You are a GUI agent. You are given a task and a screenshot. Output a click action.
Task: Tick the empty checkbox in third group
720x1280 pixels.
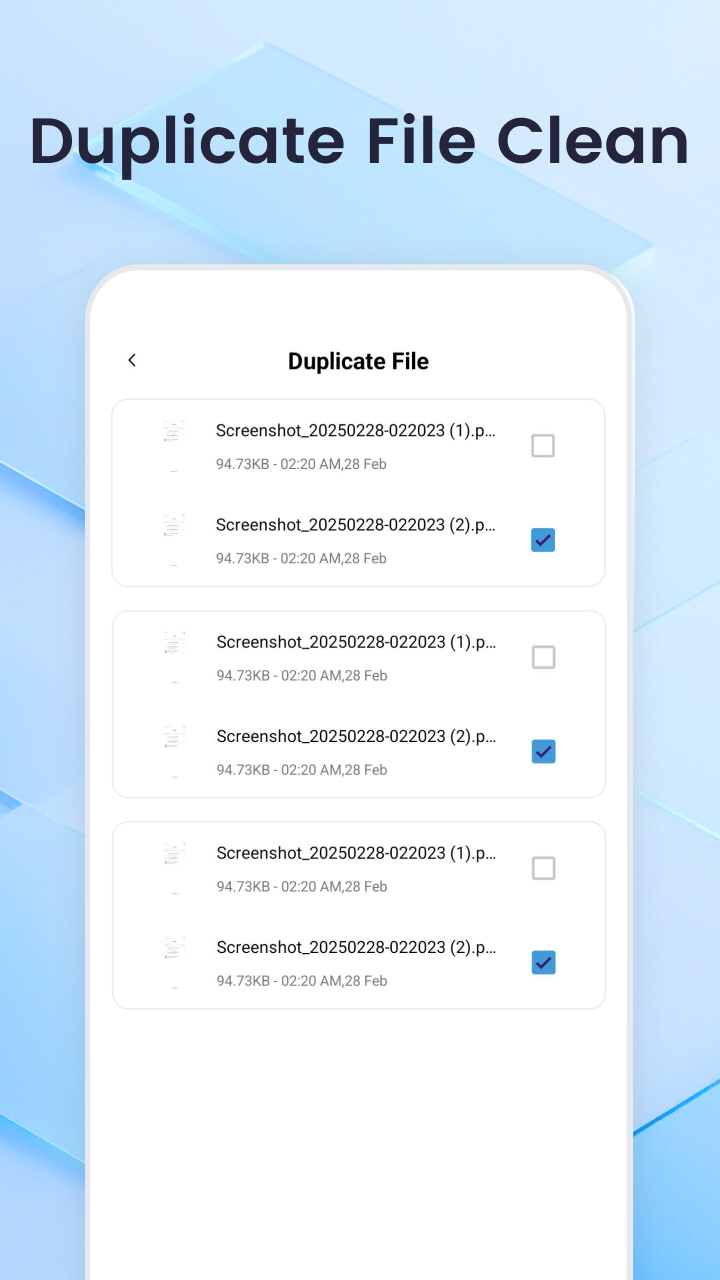(543, 868)
